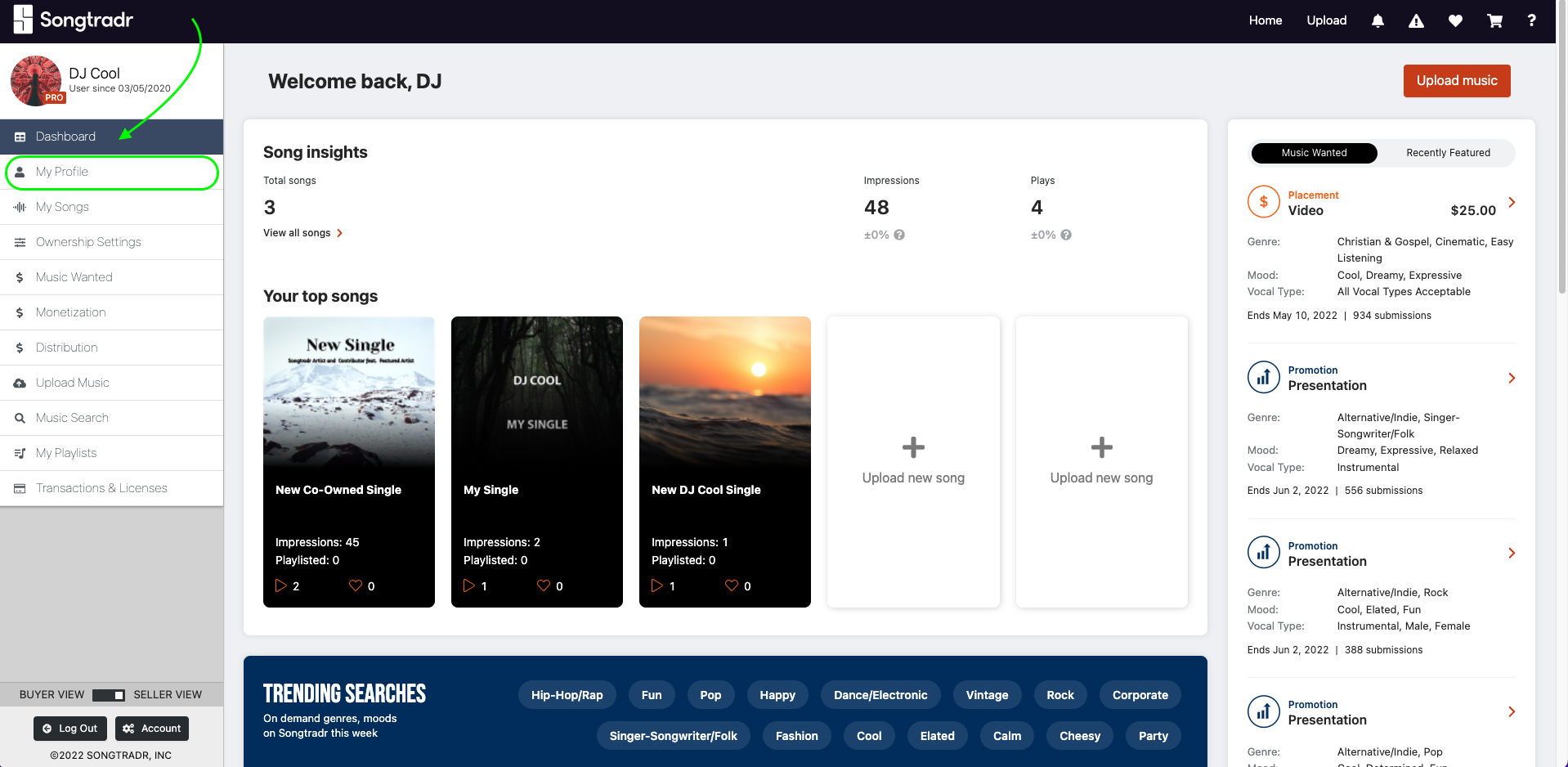Switch to Recently Featured tab
Viewport: 1568px width, 767px height.
click(x=1448, y=153)
